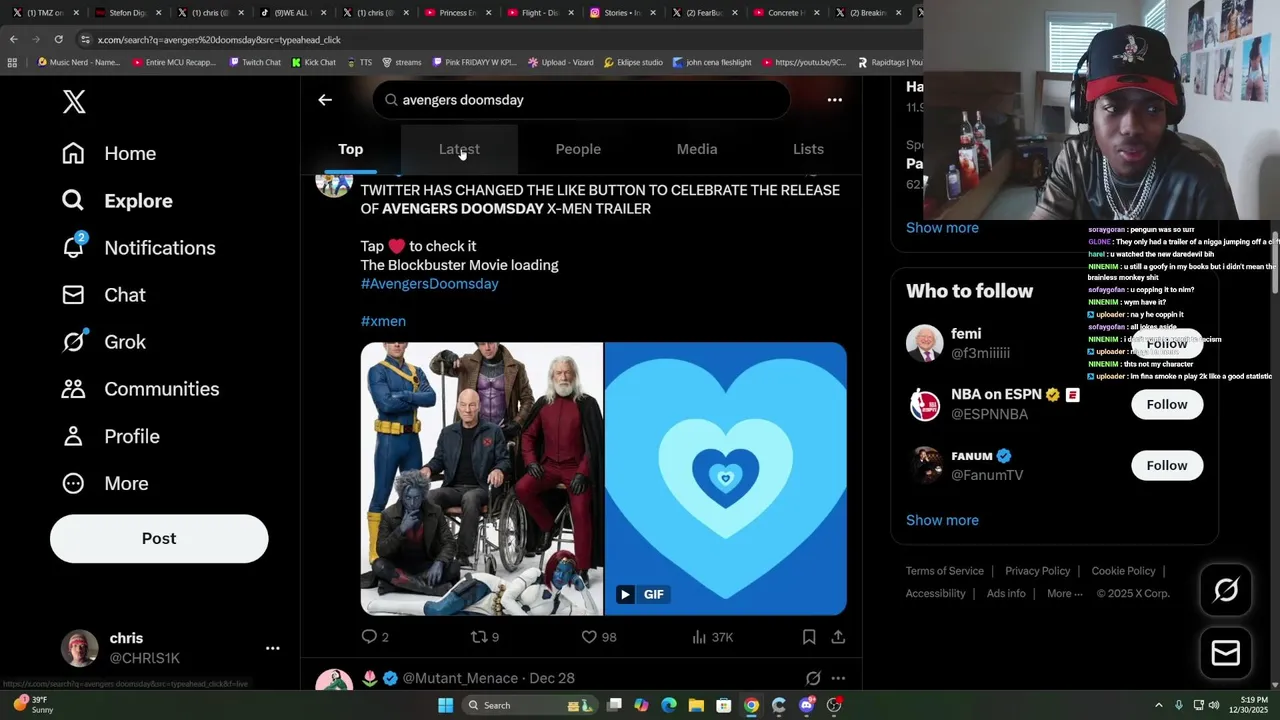Click the URL address bar
Screen dimensions: 1280x720
500,39
